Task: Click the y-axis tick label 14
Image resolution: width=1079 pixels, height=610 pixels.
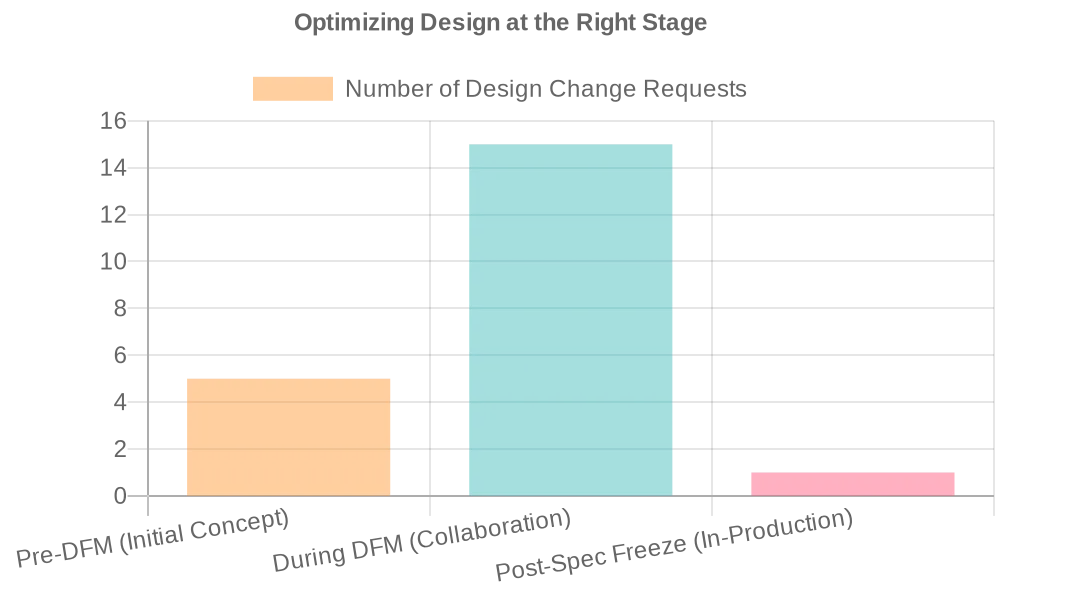Action: coord(113,168)
